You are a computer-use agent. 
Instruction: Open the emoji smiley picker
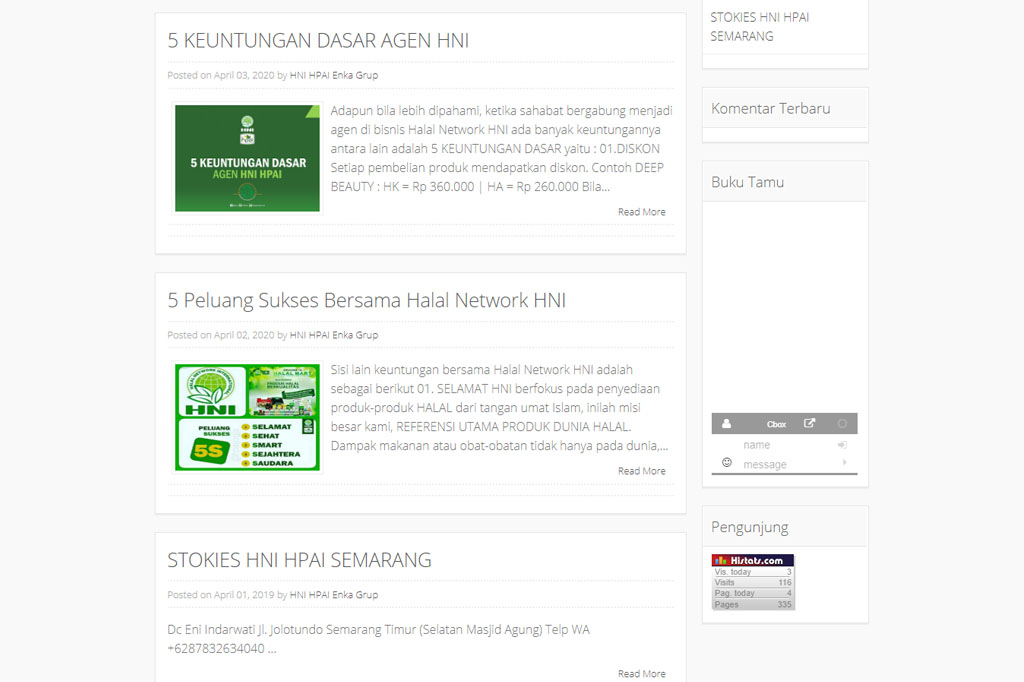point(727,463)
